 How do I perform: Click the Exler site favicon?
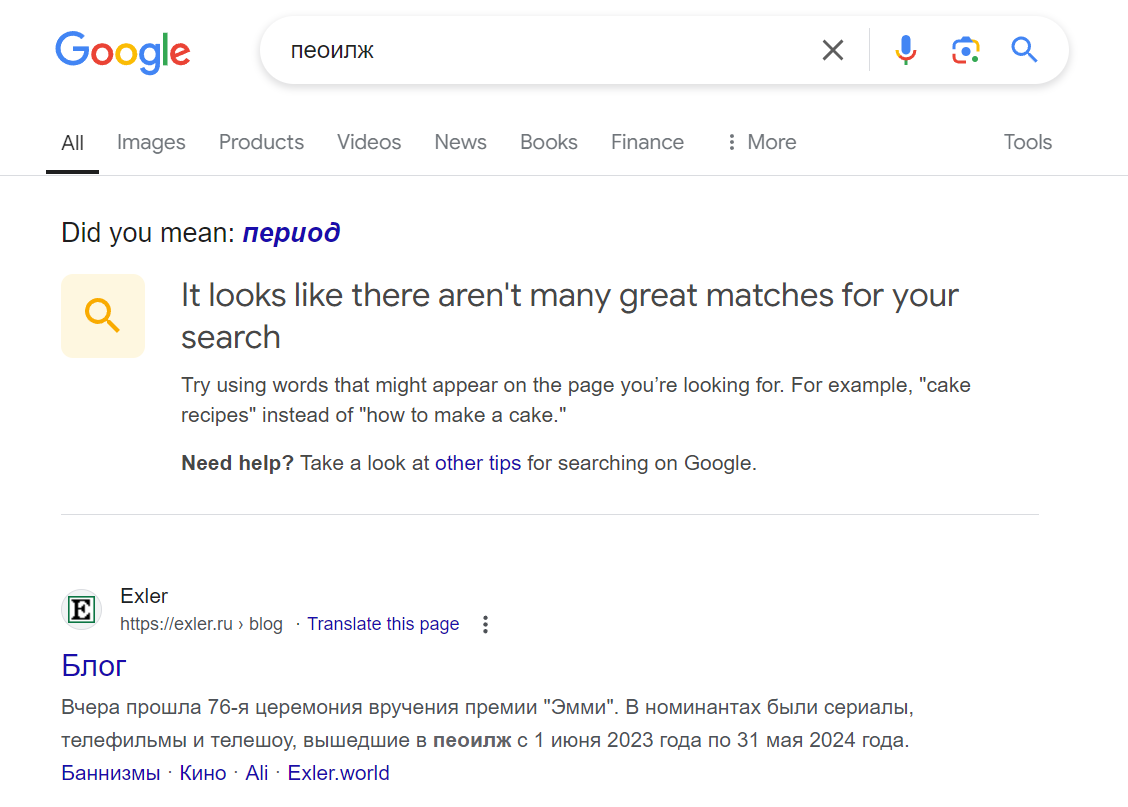click(x=81, y=609)
